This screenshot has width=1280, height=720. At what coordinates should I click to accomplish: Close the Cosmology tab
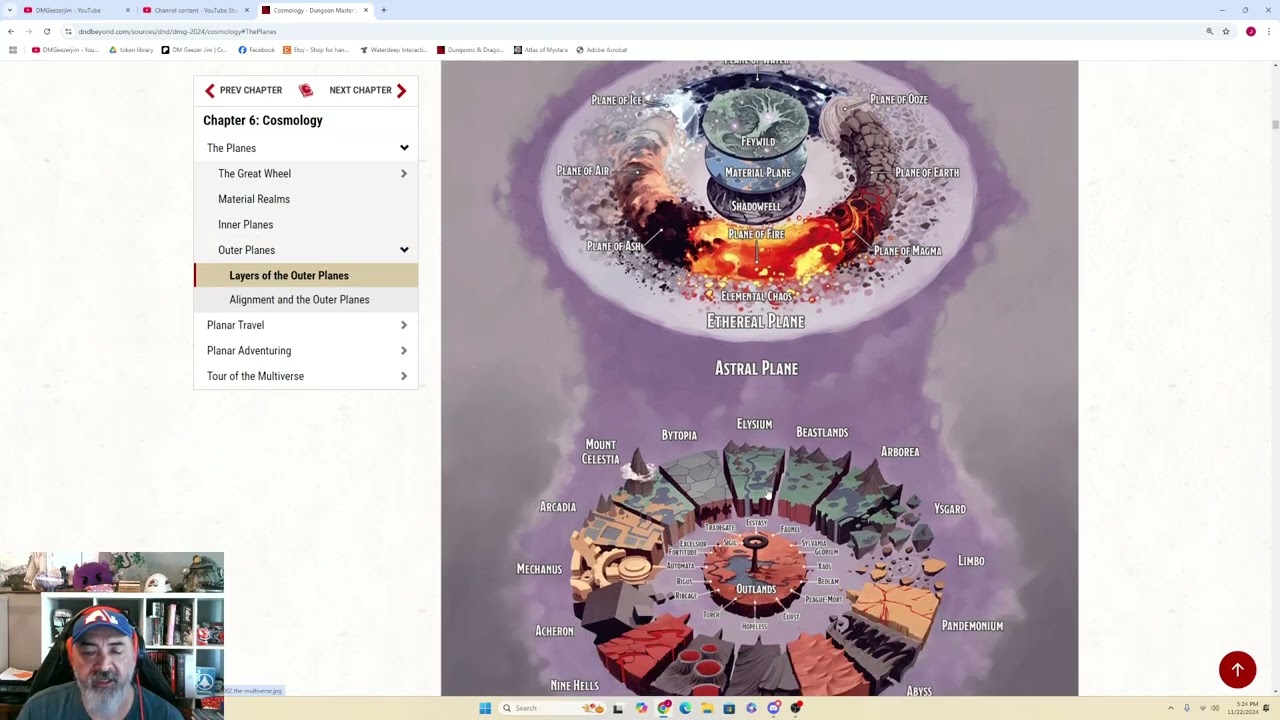(365, 10)
